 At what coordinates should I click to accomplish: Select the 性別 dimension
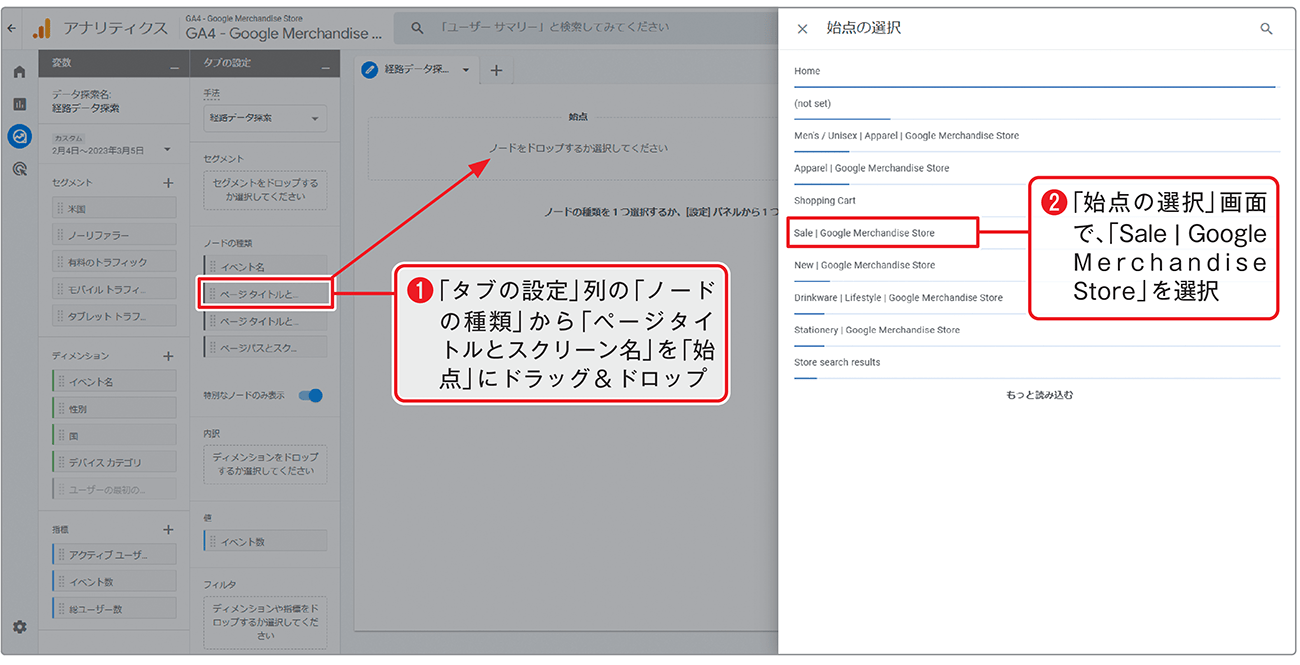pos(114,409)
